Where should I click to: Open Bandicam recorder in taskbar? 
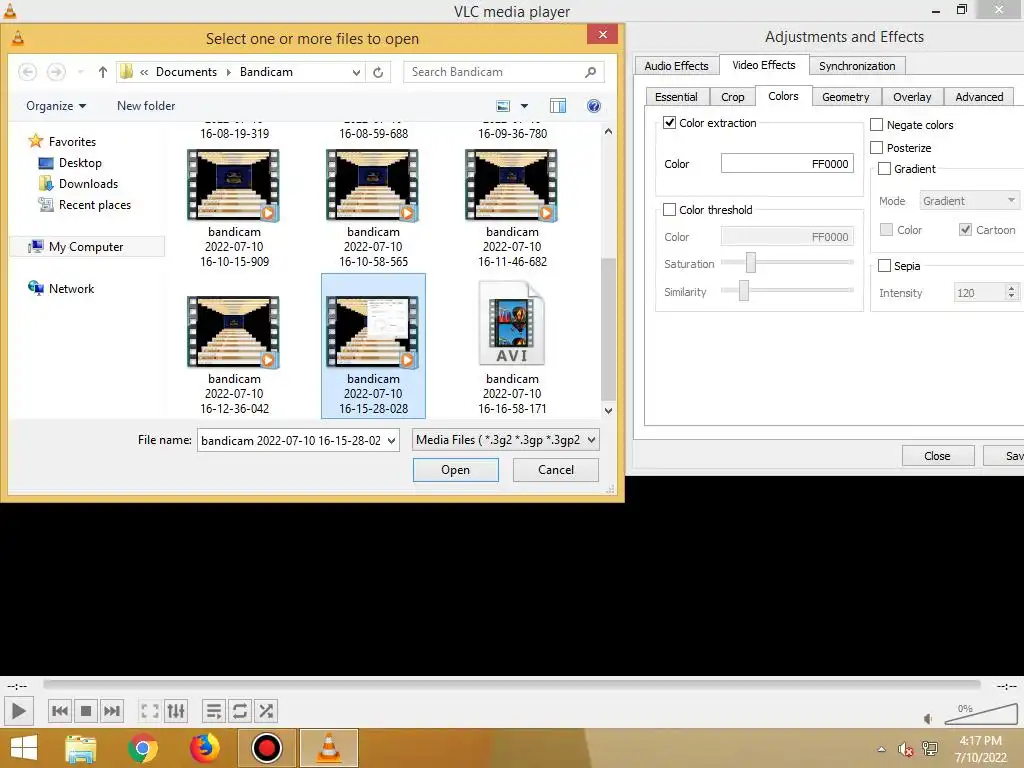(266, 748)
